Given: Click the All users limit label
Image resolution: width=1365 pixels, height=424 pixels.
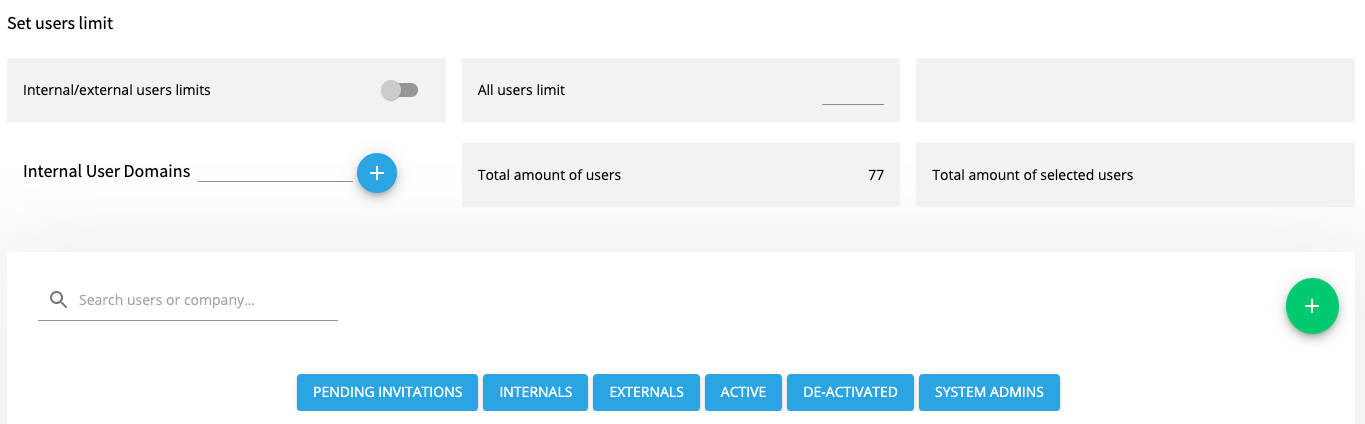Looking at the screenshot, I should 521,90.
